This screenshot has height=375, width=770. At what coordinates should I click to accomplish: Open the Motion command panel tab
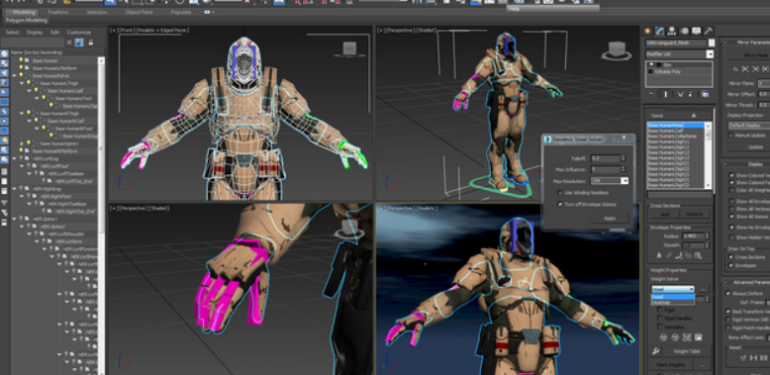point(684,31)
